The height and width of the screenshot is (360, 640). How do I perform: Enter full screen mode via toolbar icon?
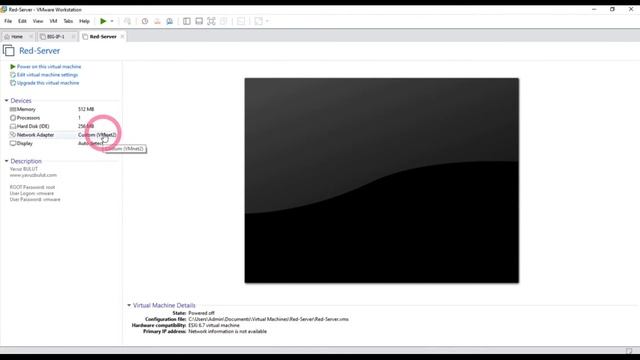[x=211, y=21]
